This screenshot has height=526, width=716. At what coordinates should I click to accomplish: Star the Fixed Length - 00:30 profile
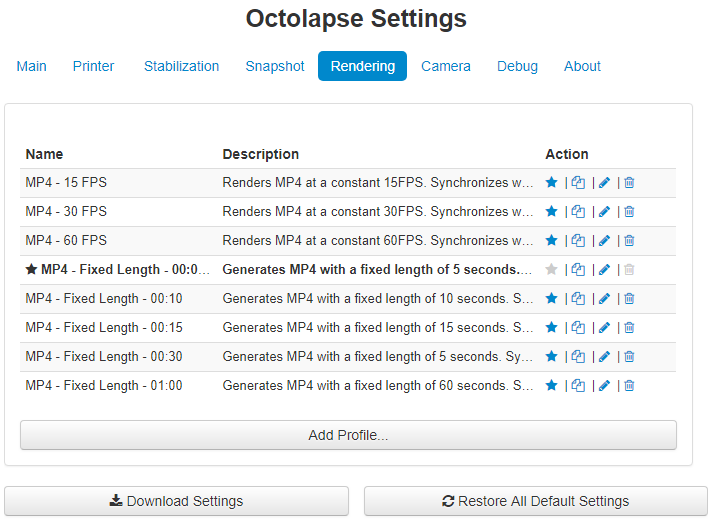pos(551,356)
